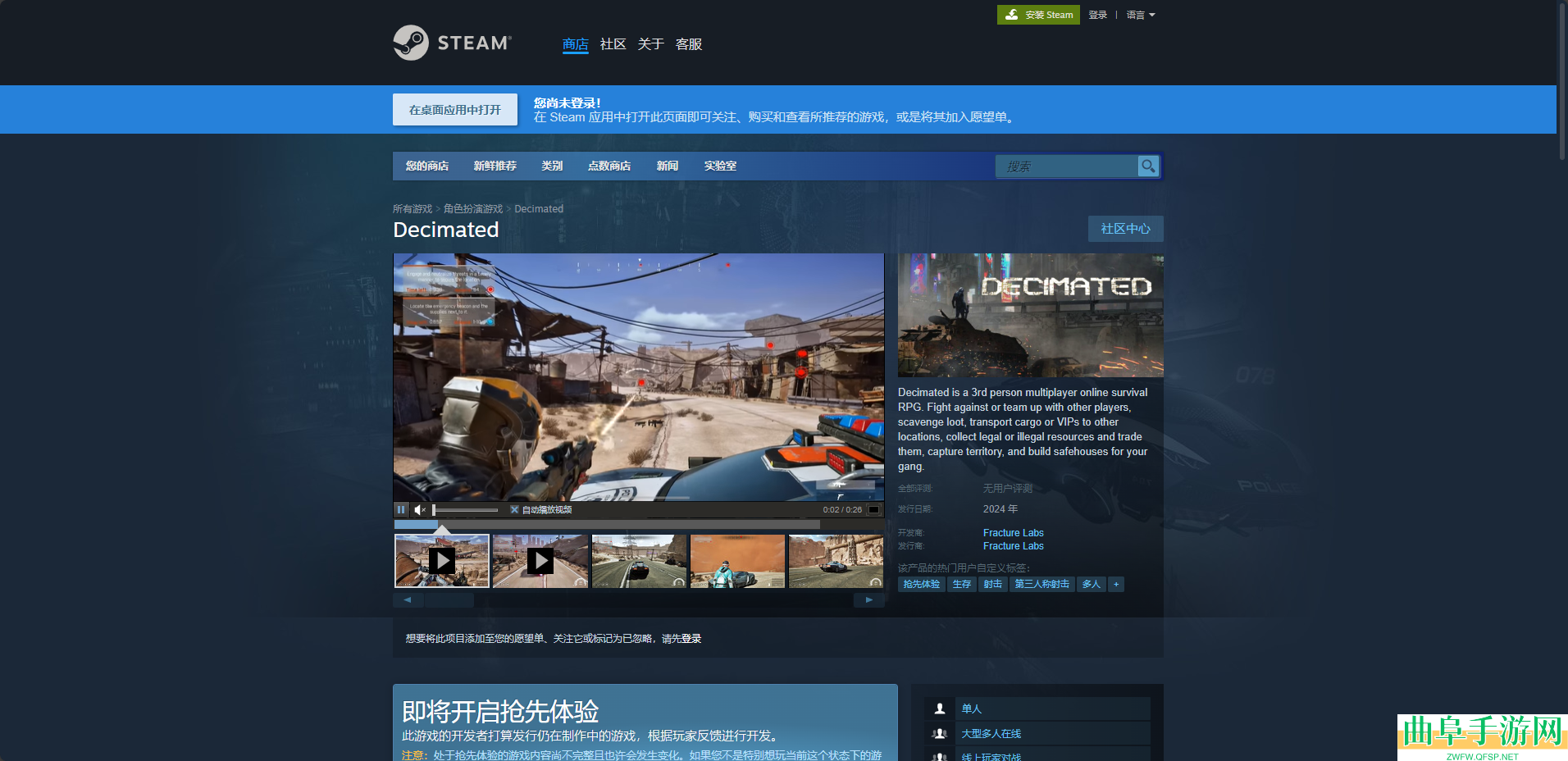The height and width of the screenshot is (761, 1568).
Task: Click the 生存 survival tag
Action: coord(962,585)
